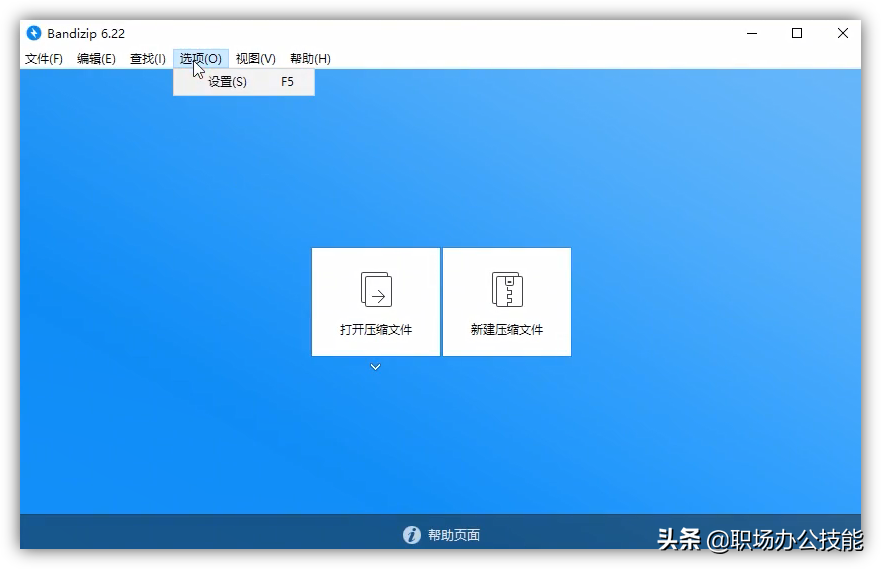Close the Bandizip window

pos(843,33)
